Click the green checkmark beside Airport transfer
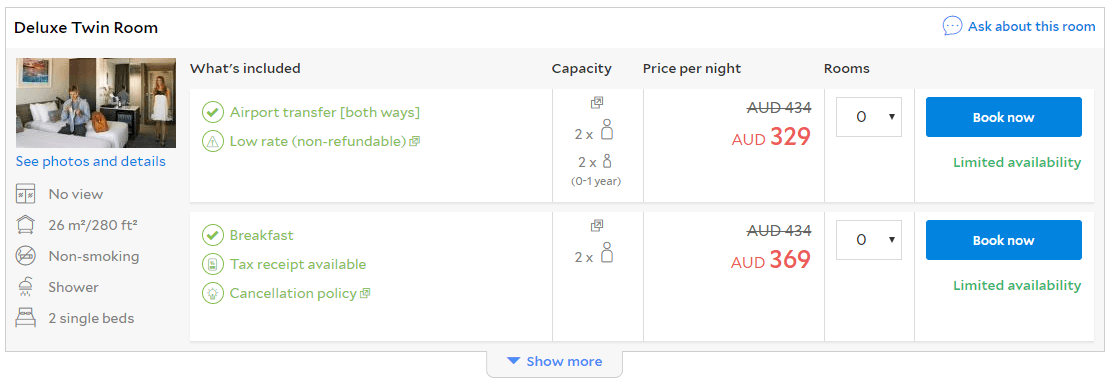 point(212,113)
